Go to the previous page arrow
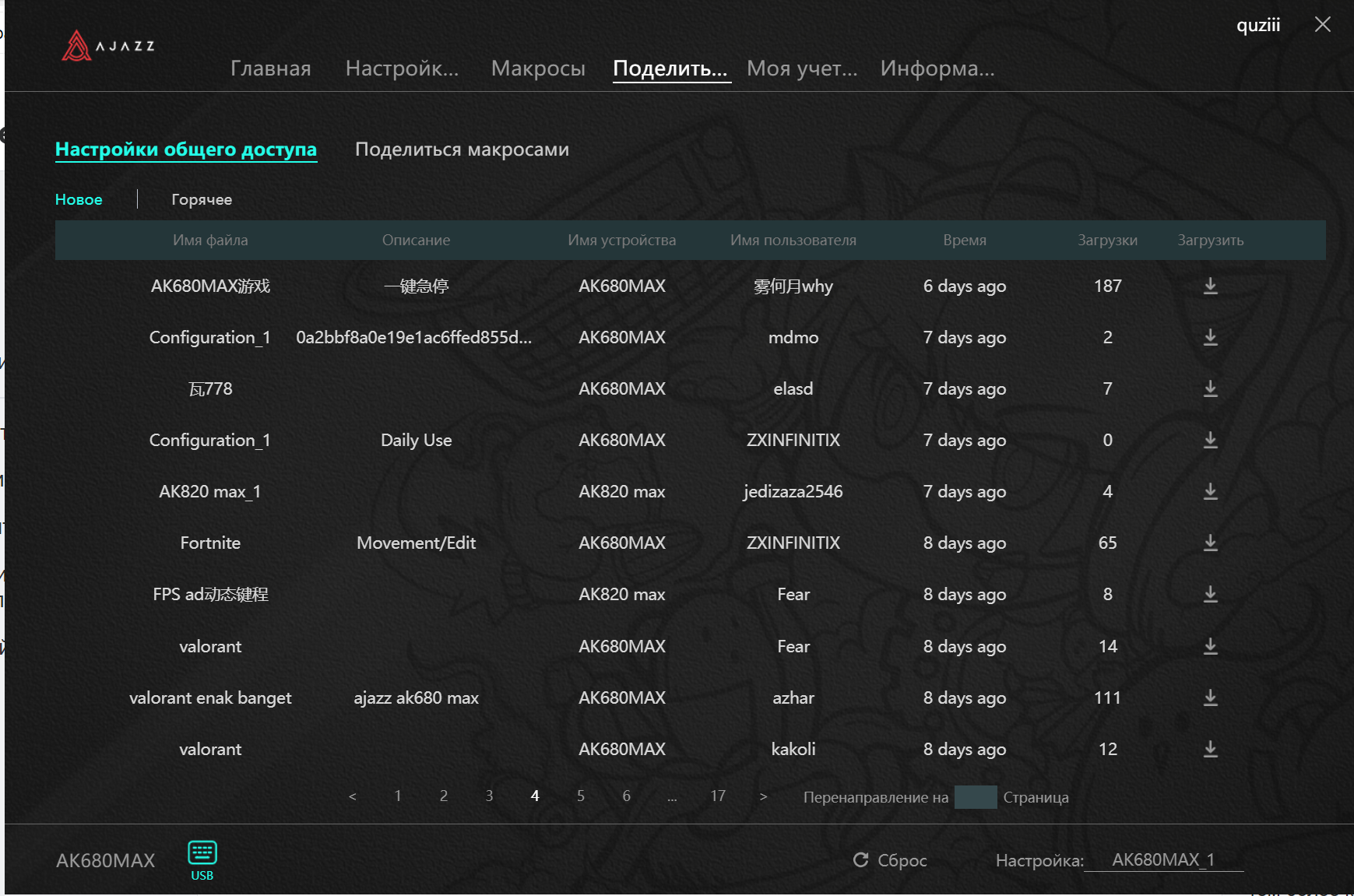 [353, 796]
